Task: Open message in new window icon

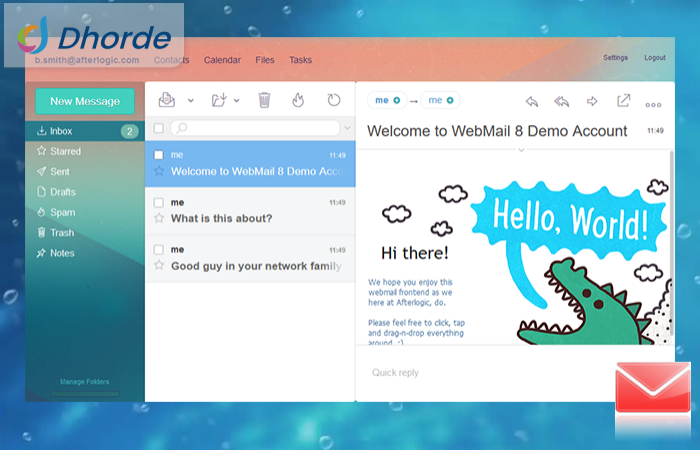Action: (x=623, y=100)
